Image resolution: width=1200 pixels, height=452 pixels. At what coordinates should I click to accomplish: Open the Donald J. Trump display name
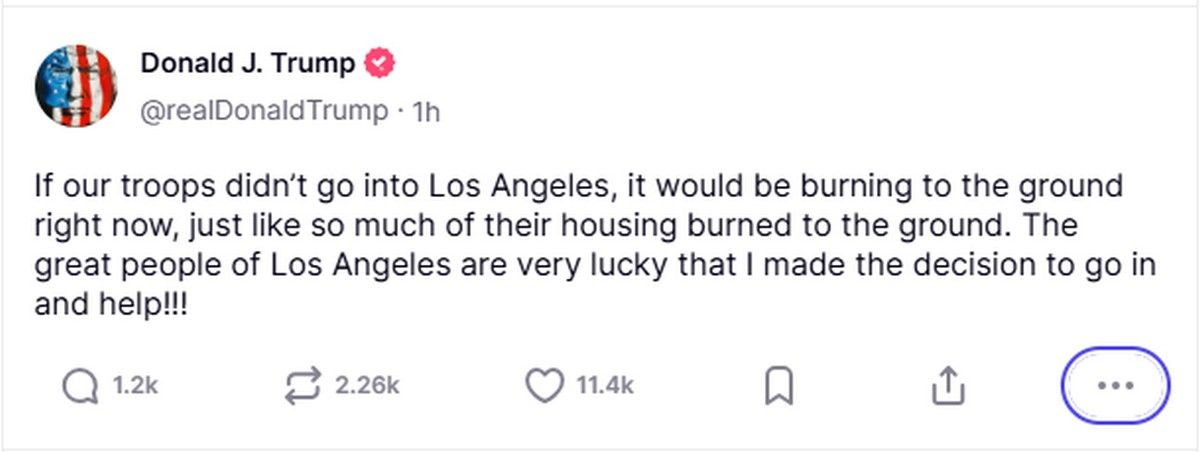247,64
